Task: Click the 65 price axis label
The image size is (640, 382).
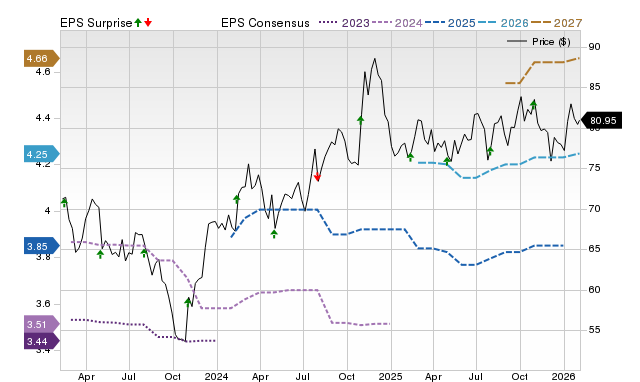Action: point(594,249)
